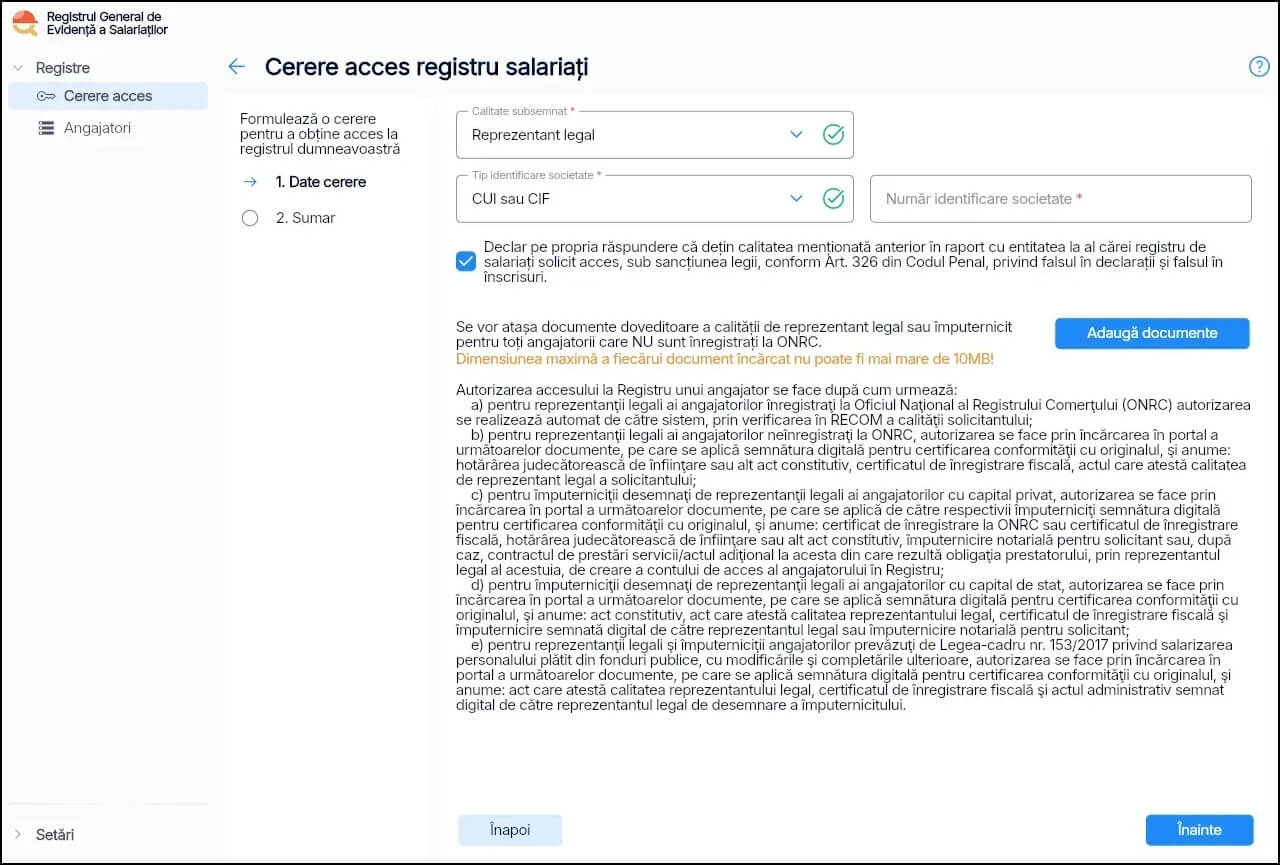Click the Număr identificare societate input field

[1061, 199]
